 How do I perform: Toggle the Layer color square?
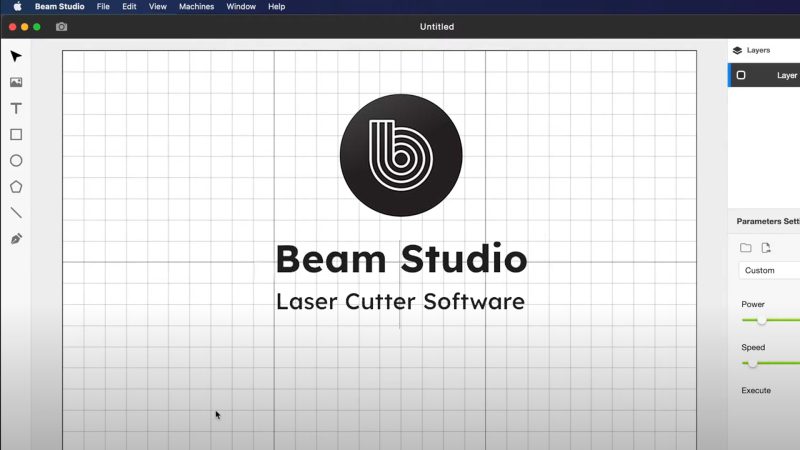point(741,75)
